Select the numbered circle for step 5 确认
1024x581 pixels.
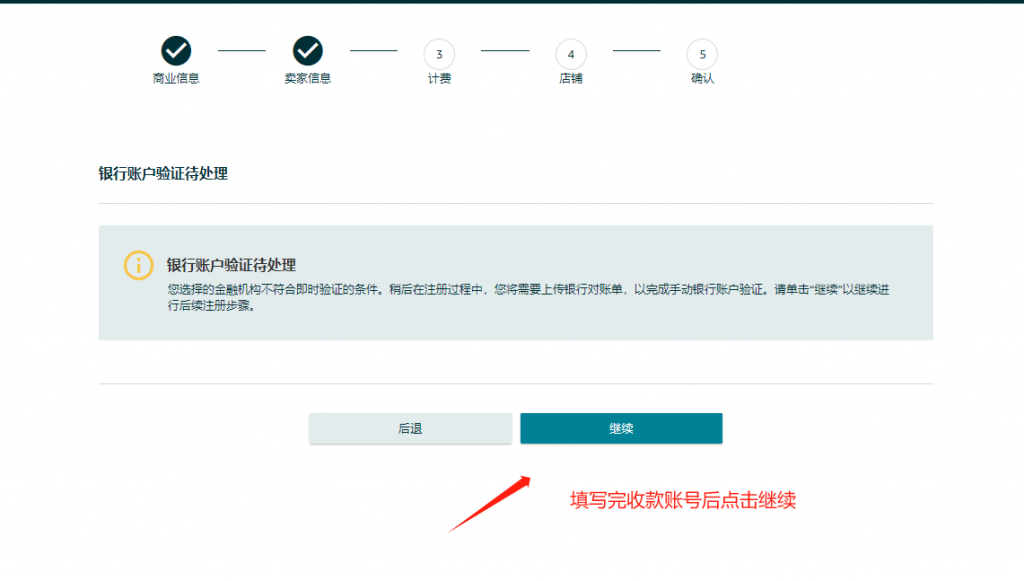(702, 54)
